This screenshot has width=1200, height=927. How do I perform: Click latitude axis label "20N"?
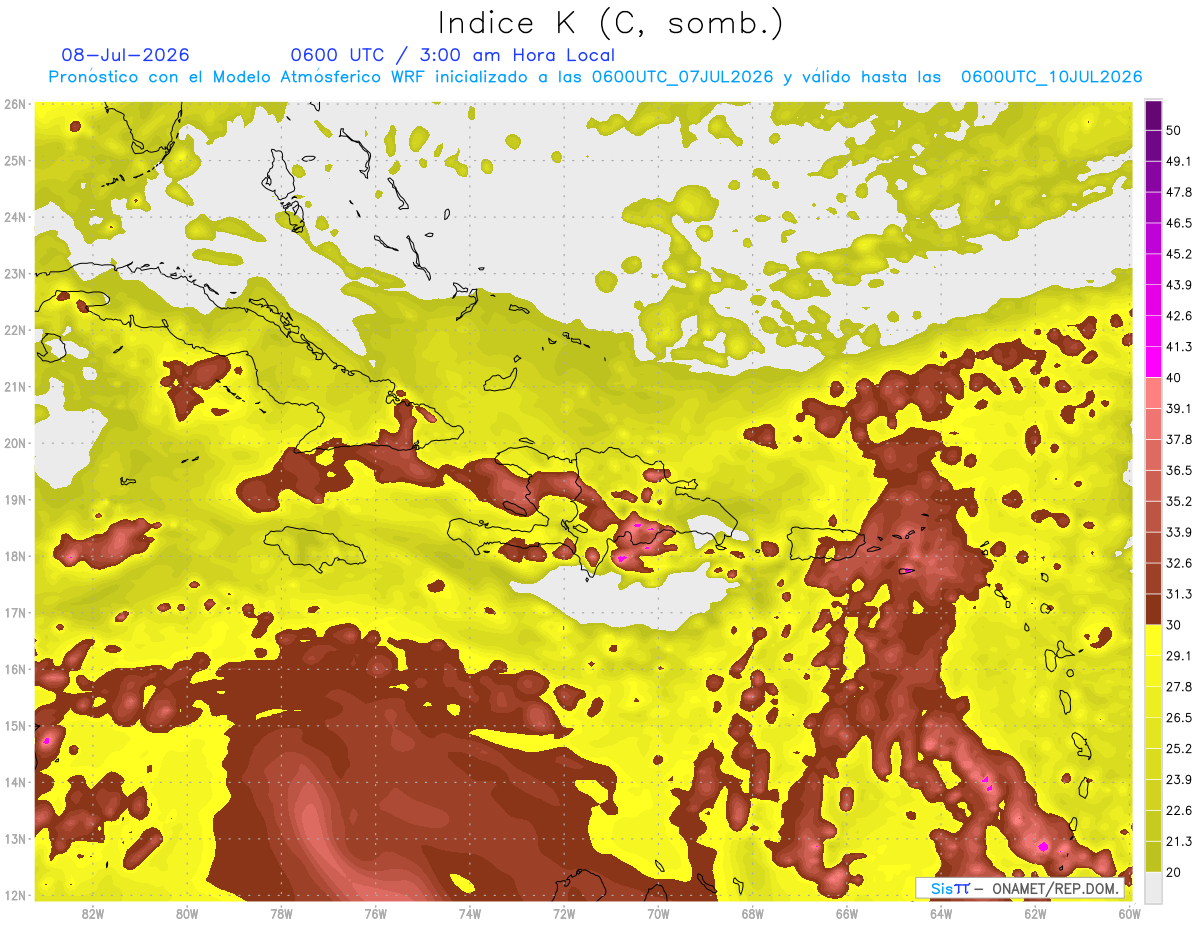(x=14, y=443)
